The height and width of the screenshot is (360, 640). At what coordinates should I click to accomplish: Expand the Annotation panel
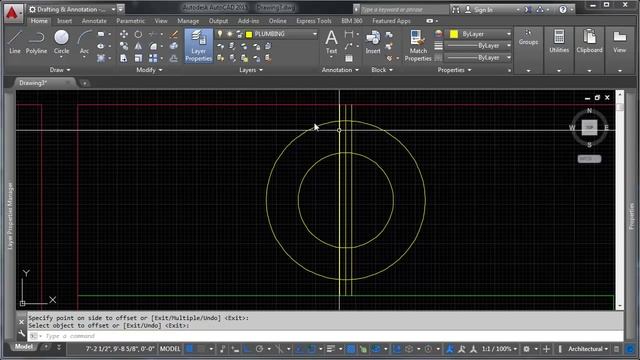click(340, 70)
